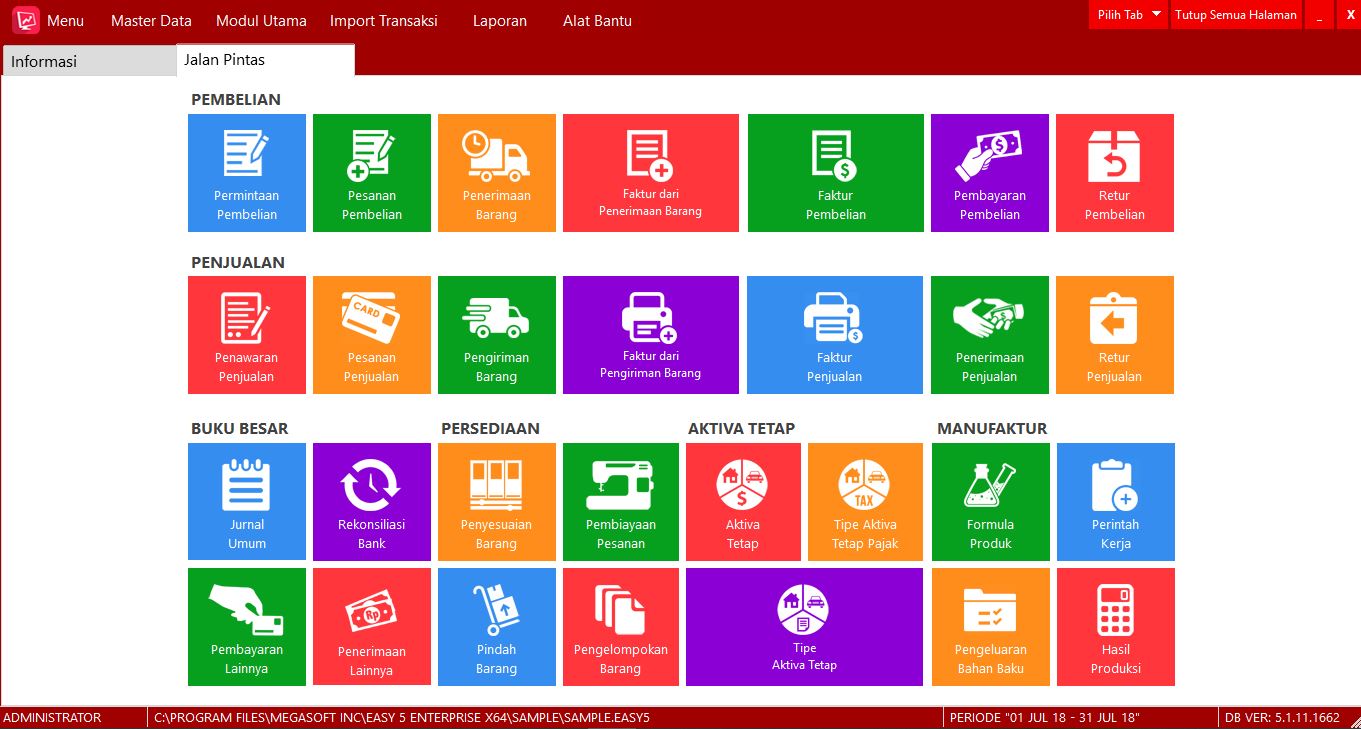Open the Master Data menu

click(151, 21)
